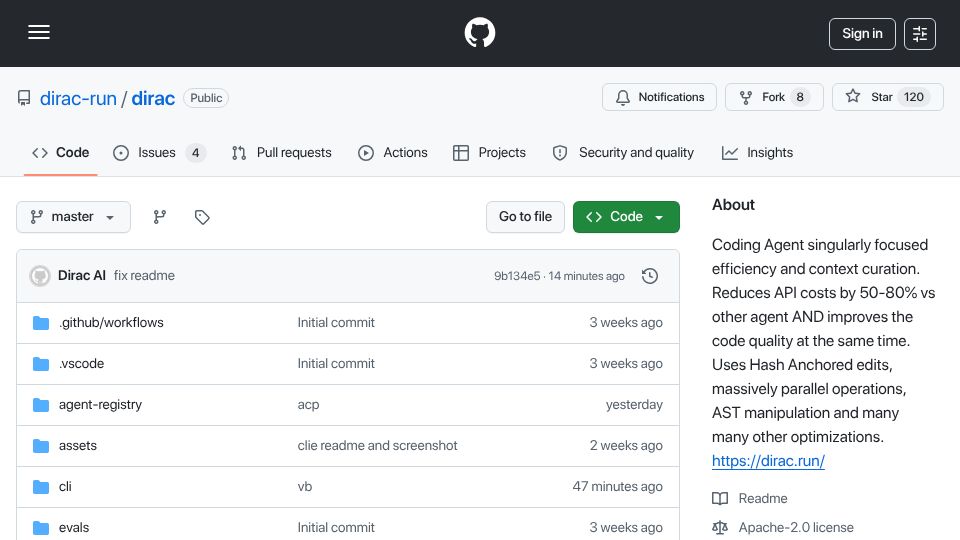This screenshot has height=540, width=960.
Task: Open the Apache-2.0 license link
Action: [x=796, y=527]
